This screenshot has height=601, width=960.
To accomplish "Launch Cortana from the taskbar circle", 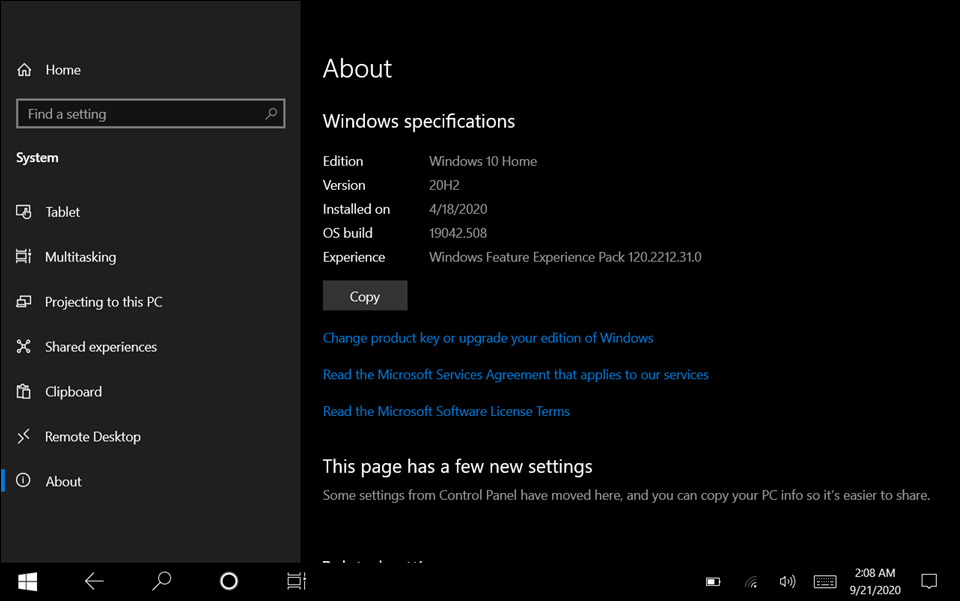I will [229, 581].
